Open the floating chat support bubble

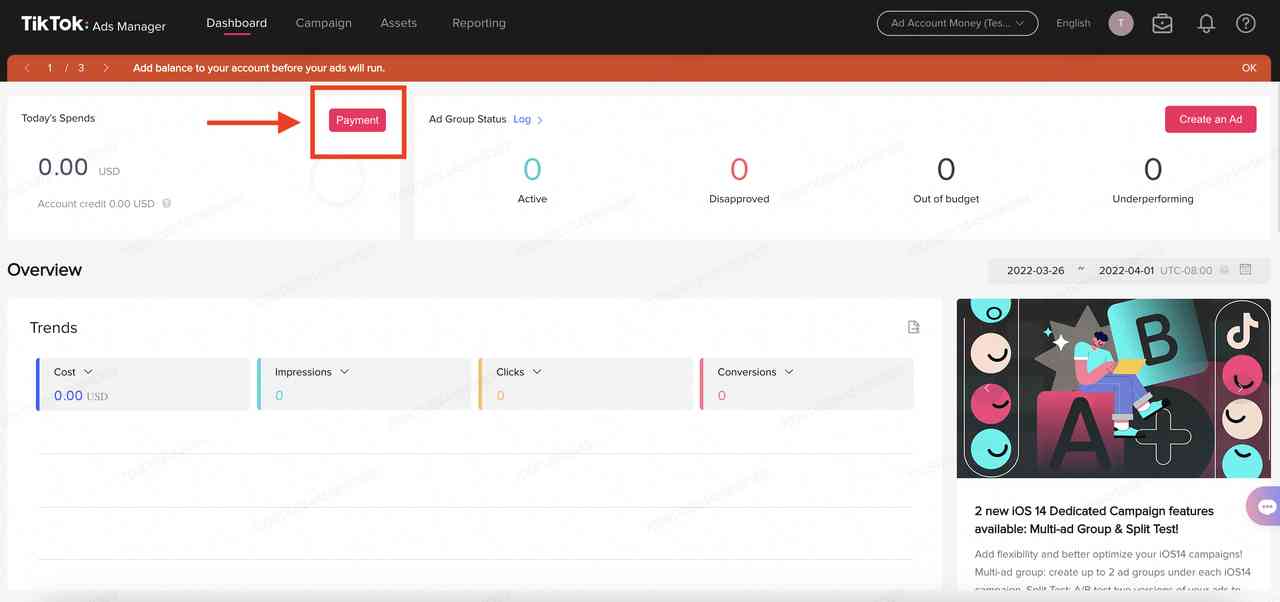pos(1266,506)
